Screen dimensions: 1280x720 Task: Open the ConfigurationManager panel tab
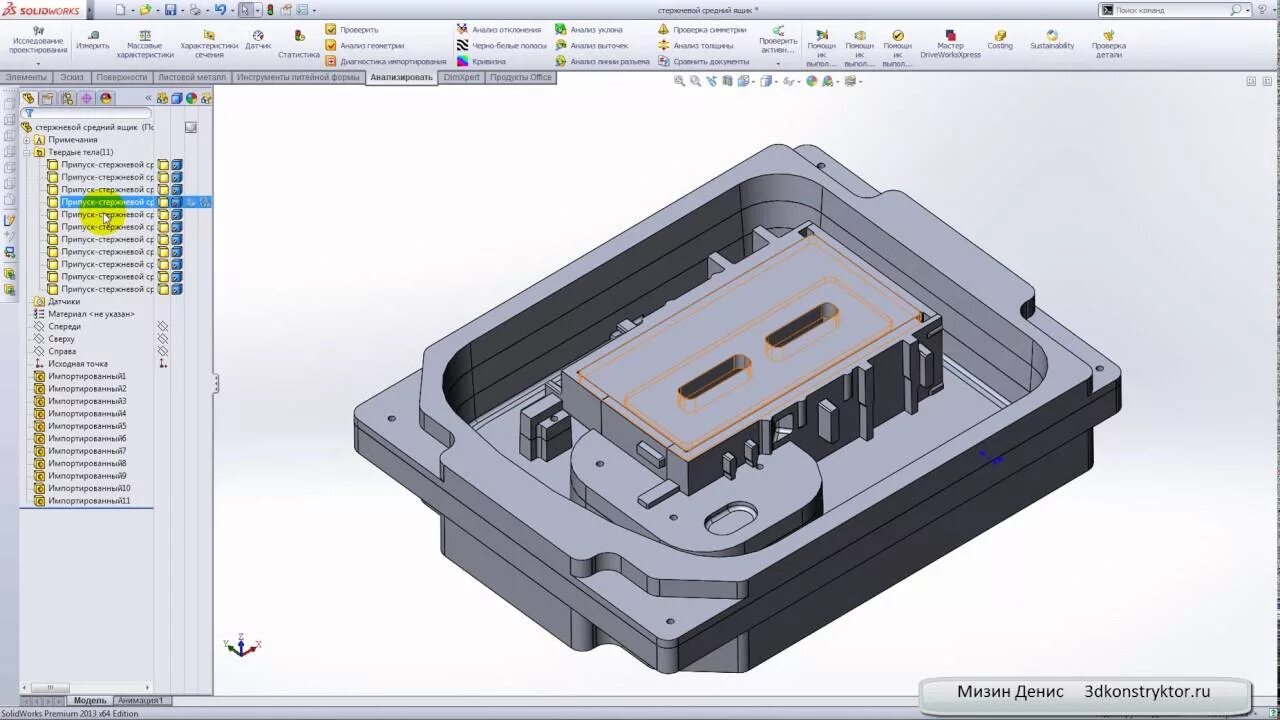67,98
